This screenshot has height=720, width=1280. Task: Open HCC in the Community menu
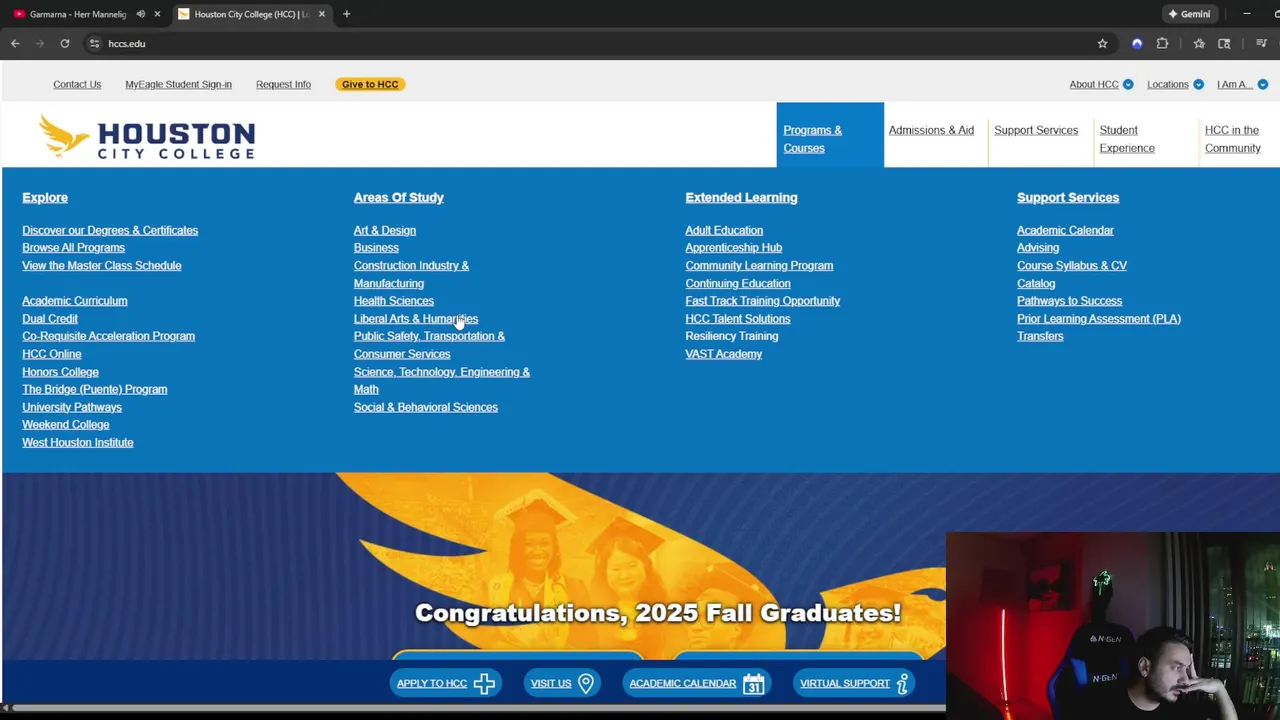[1233, 139]
